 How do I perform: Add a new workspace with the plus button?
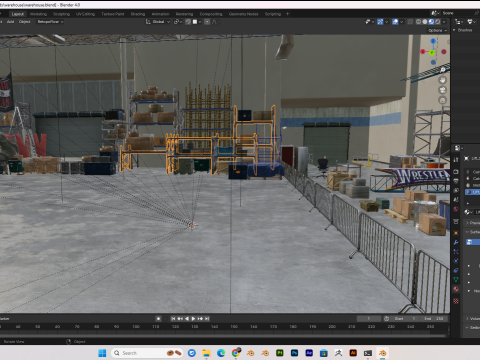click(x=287, y=14)
